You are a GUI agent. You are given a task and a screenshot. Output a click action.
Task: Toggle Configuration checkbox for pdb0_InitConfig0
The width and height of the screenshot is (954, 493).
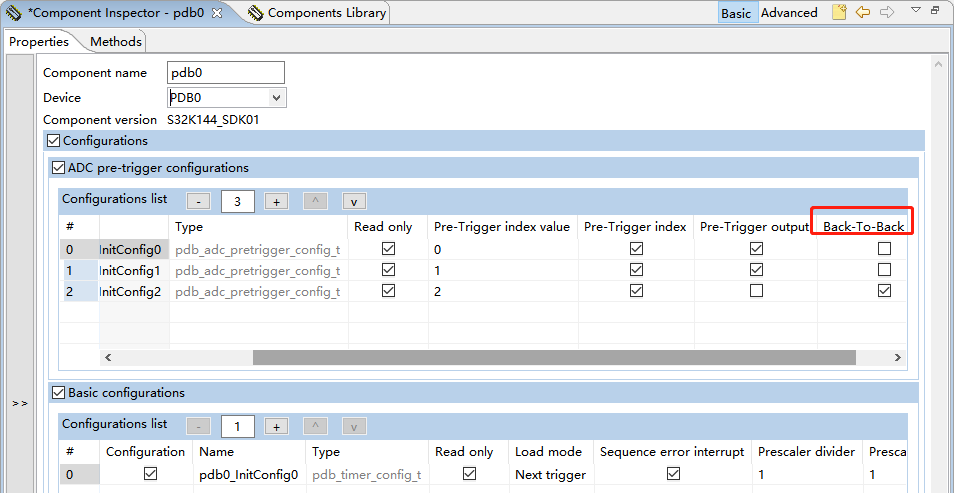click(x=150, y=473)
